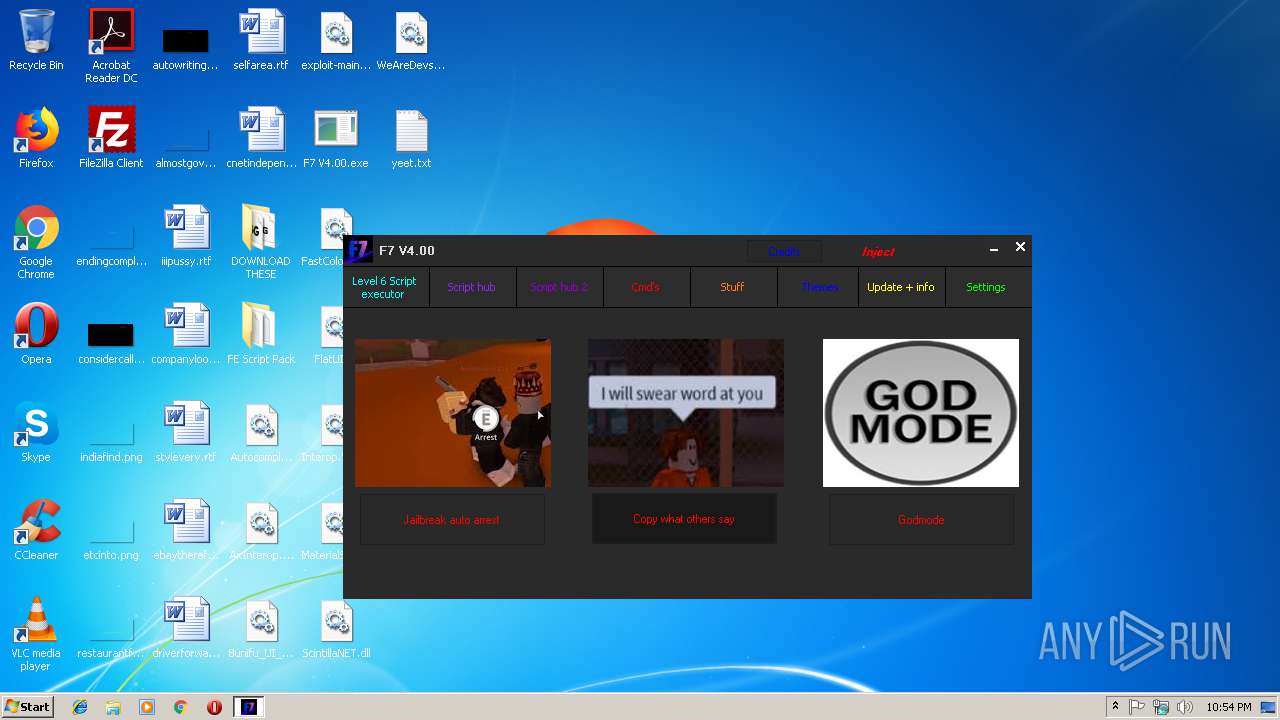
Task: Launch Google Chrome desktop shortcut
Action: (x=36, y=242)
